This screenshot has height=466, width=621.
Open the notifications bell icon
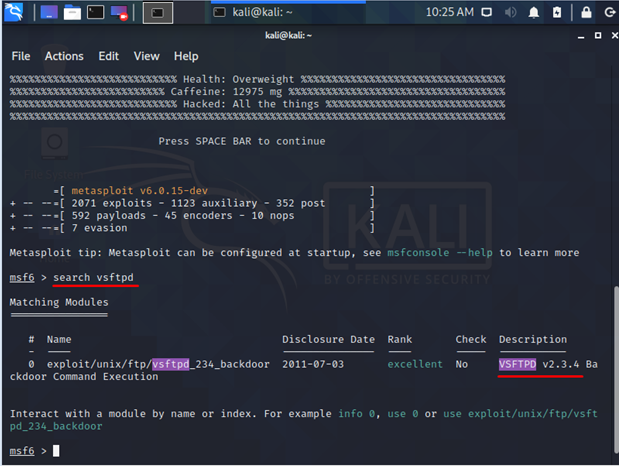(533, 13)
